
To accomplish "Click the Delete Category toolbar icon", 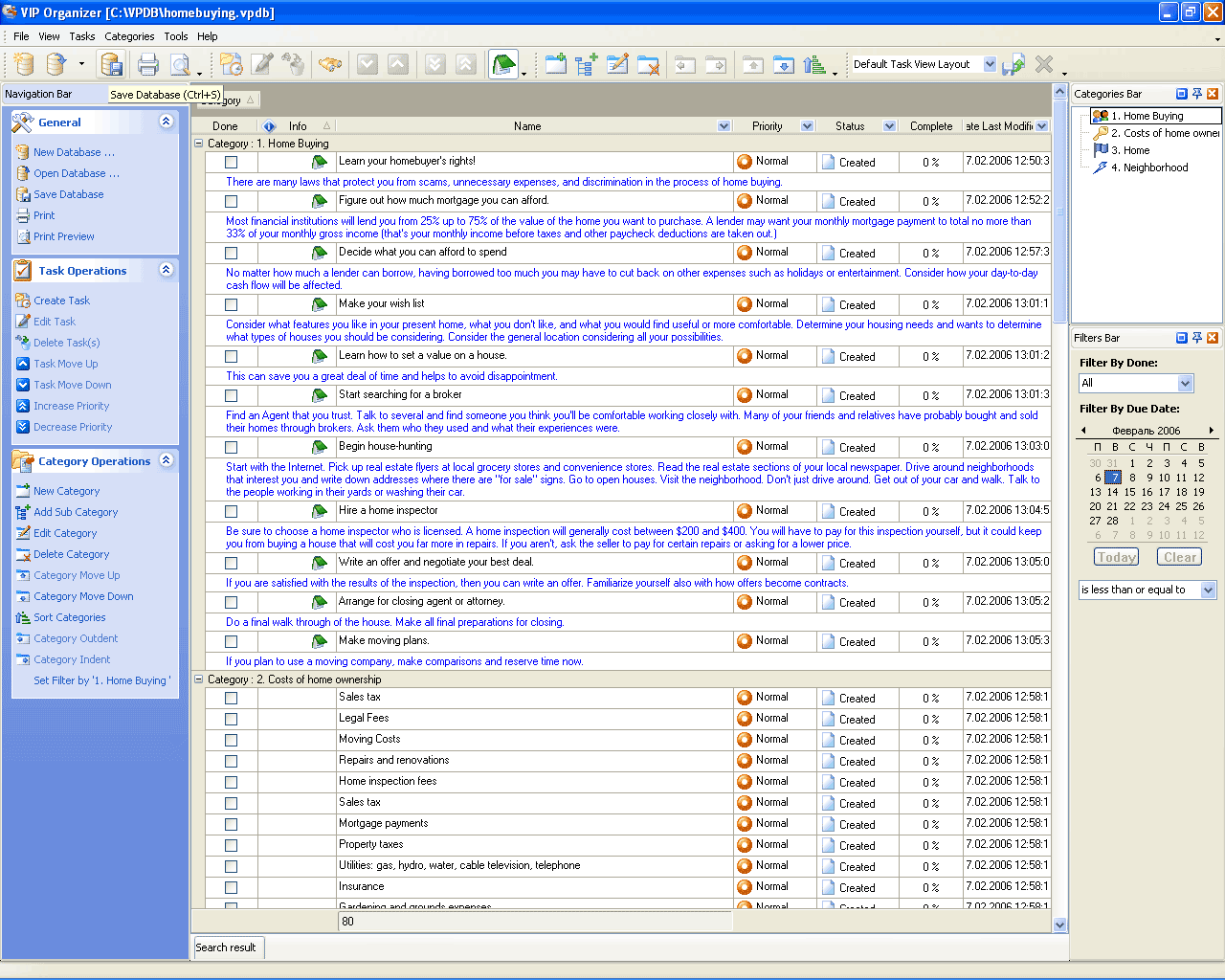I will coord(649,65).
